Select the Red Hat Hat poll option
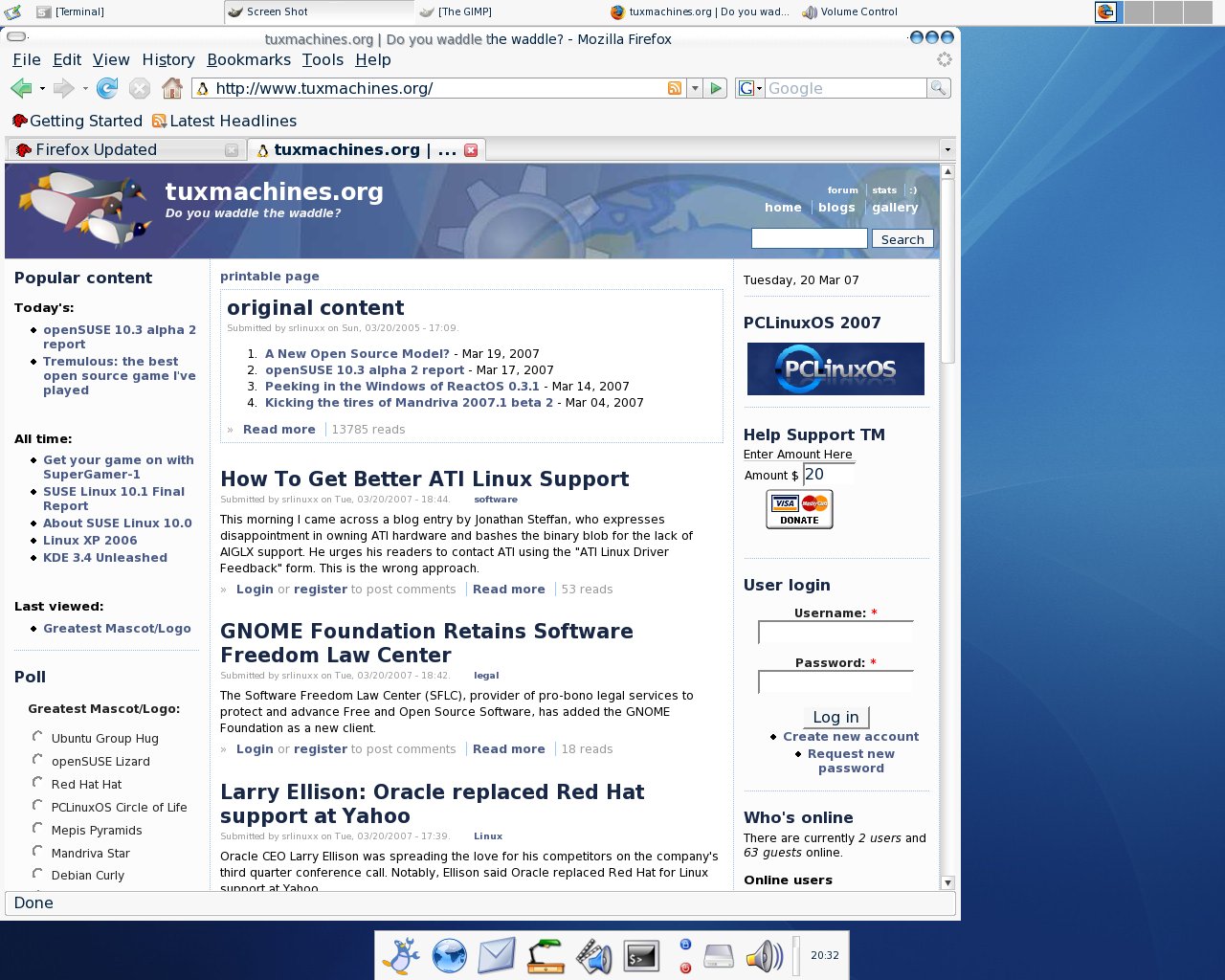Screen dimensions: 1225x980 coord(37,783)
